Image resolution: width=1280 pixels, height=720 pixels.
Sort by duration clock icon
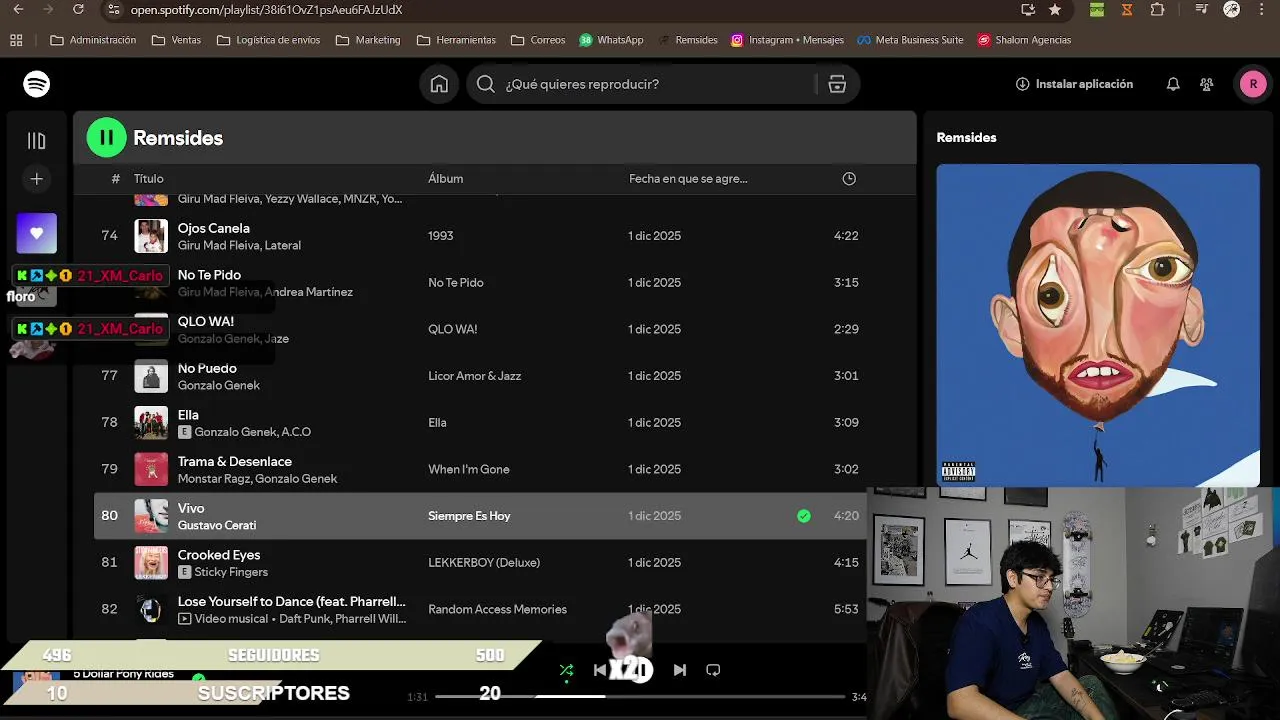click(849, 179)
